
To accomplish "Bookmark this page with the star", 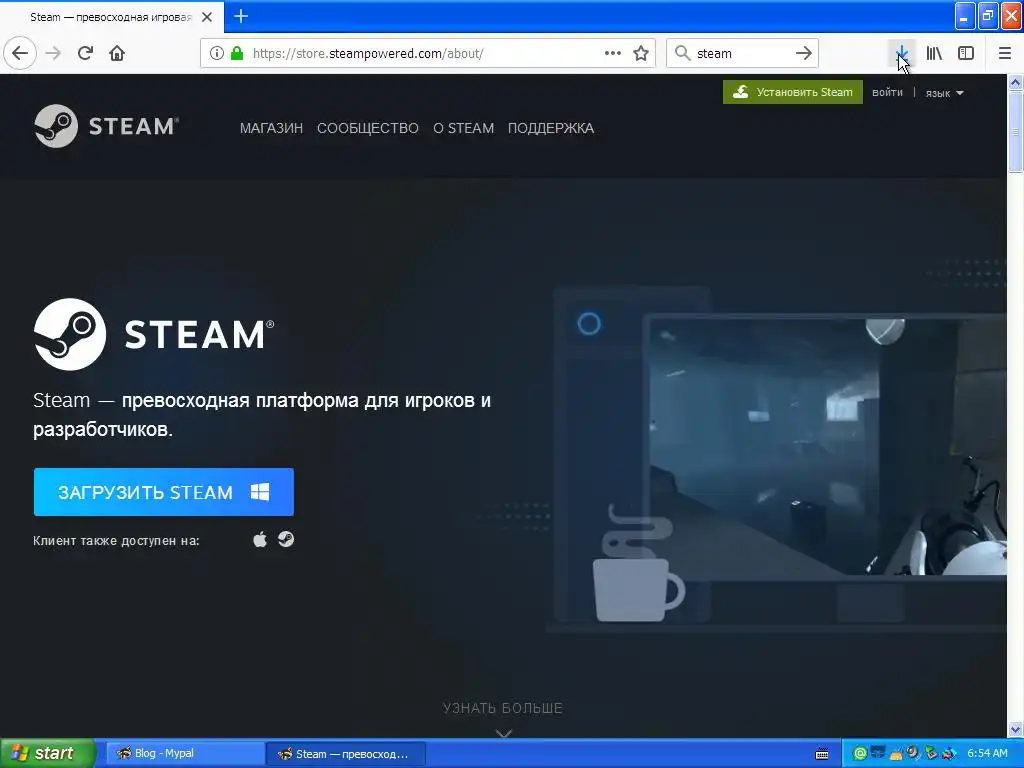I will (x=641, y=53).
